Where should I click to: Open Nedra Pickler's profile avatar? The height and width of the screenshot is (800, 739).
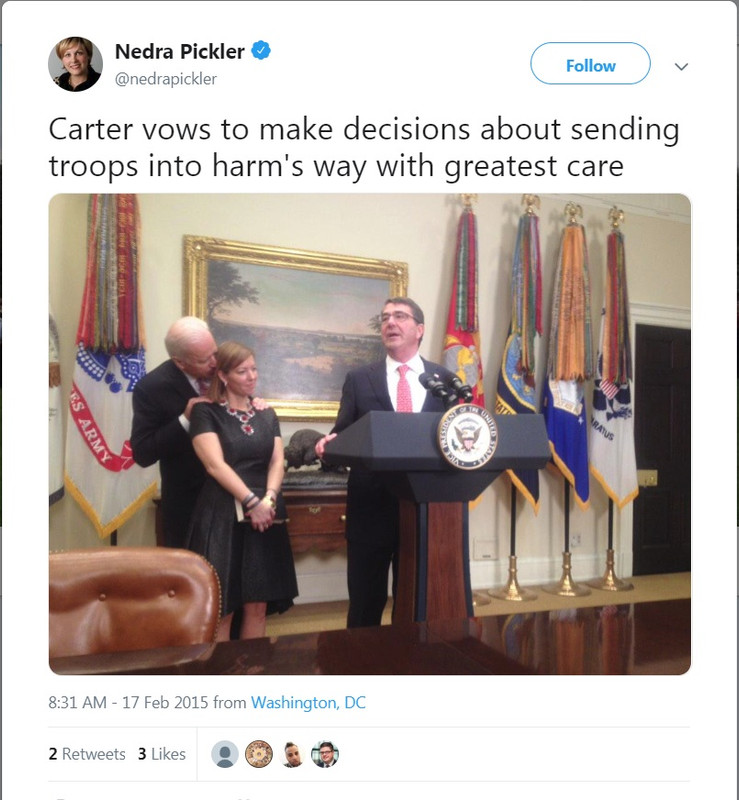pos(75,64)
